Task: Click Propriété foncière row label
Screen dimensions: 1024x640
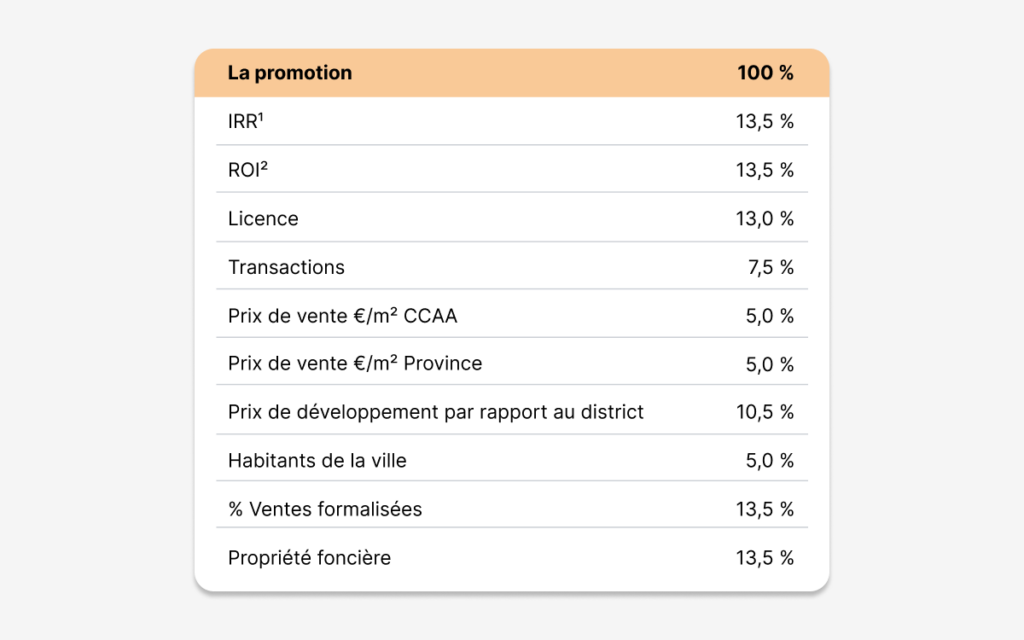Action: 309,558
